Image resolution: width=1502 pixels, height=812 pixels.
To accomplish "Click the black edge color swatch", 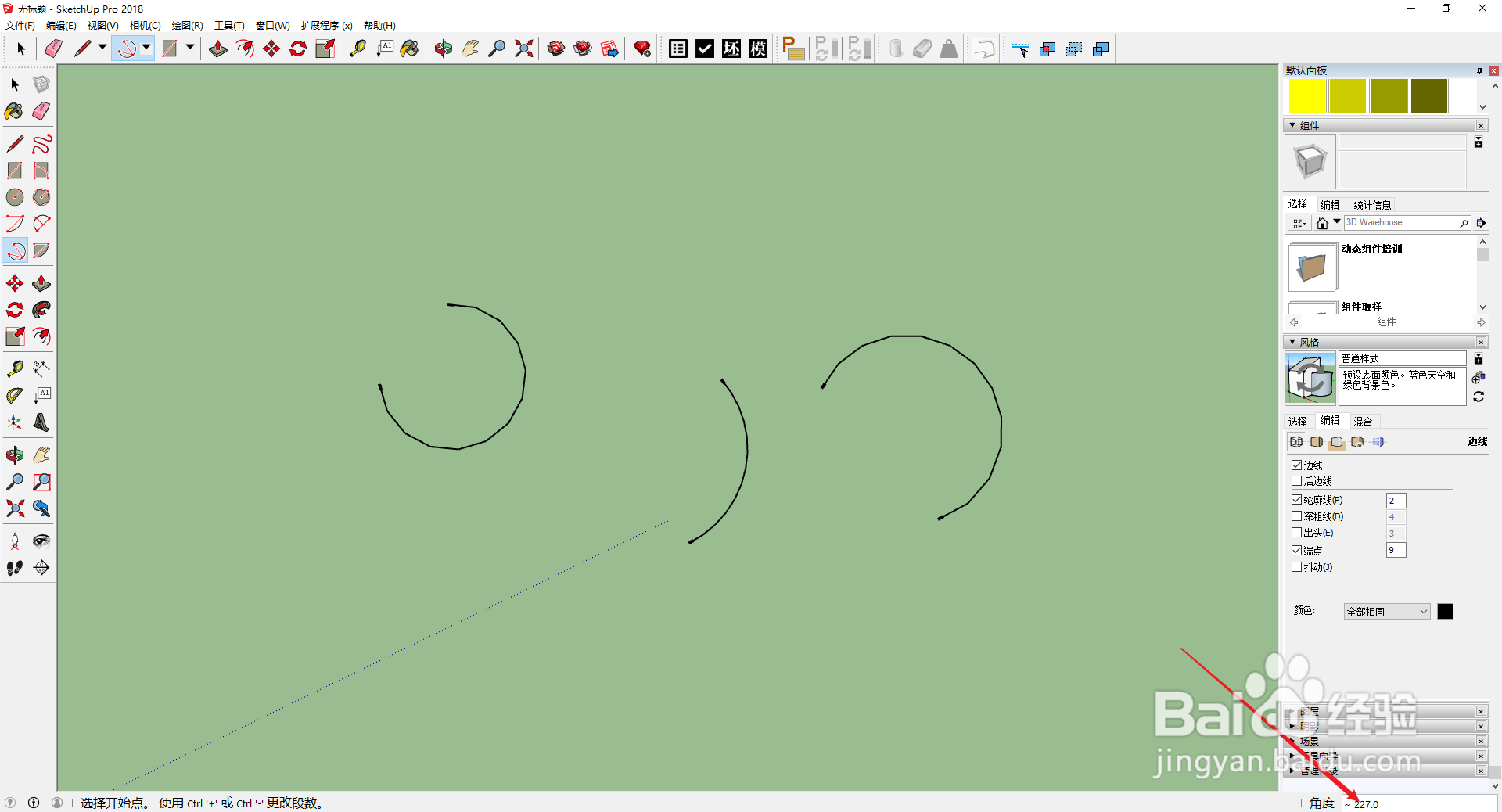I will [x=1445, y=612].
